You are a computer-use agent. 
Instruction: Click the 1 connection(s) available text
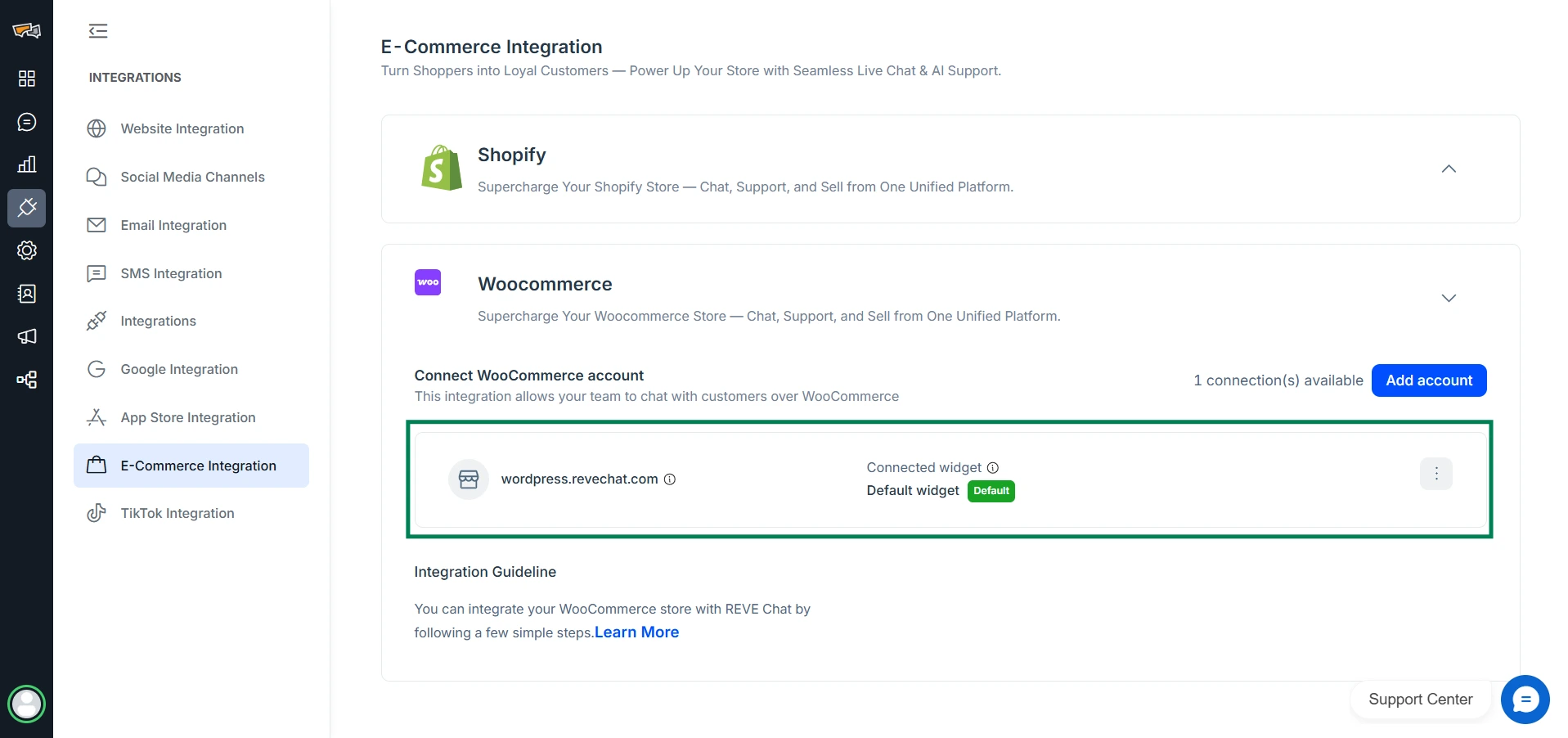click(x=1278, y=380)
